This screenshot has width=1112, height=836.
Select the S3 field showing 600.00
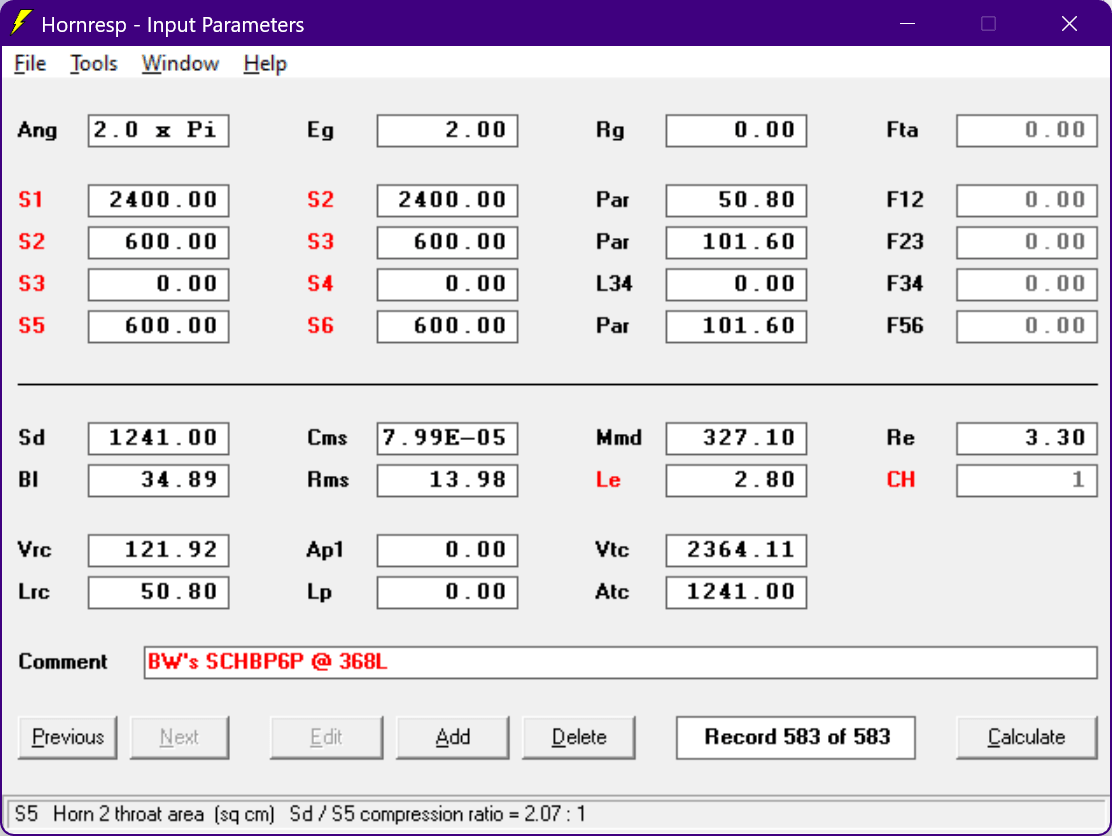click(x=447, y=242)
